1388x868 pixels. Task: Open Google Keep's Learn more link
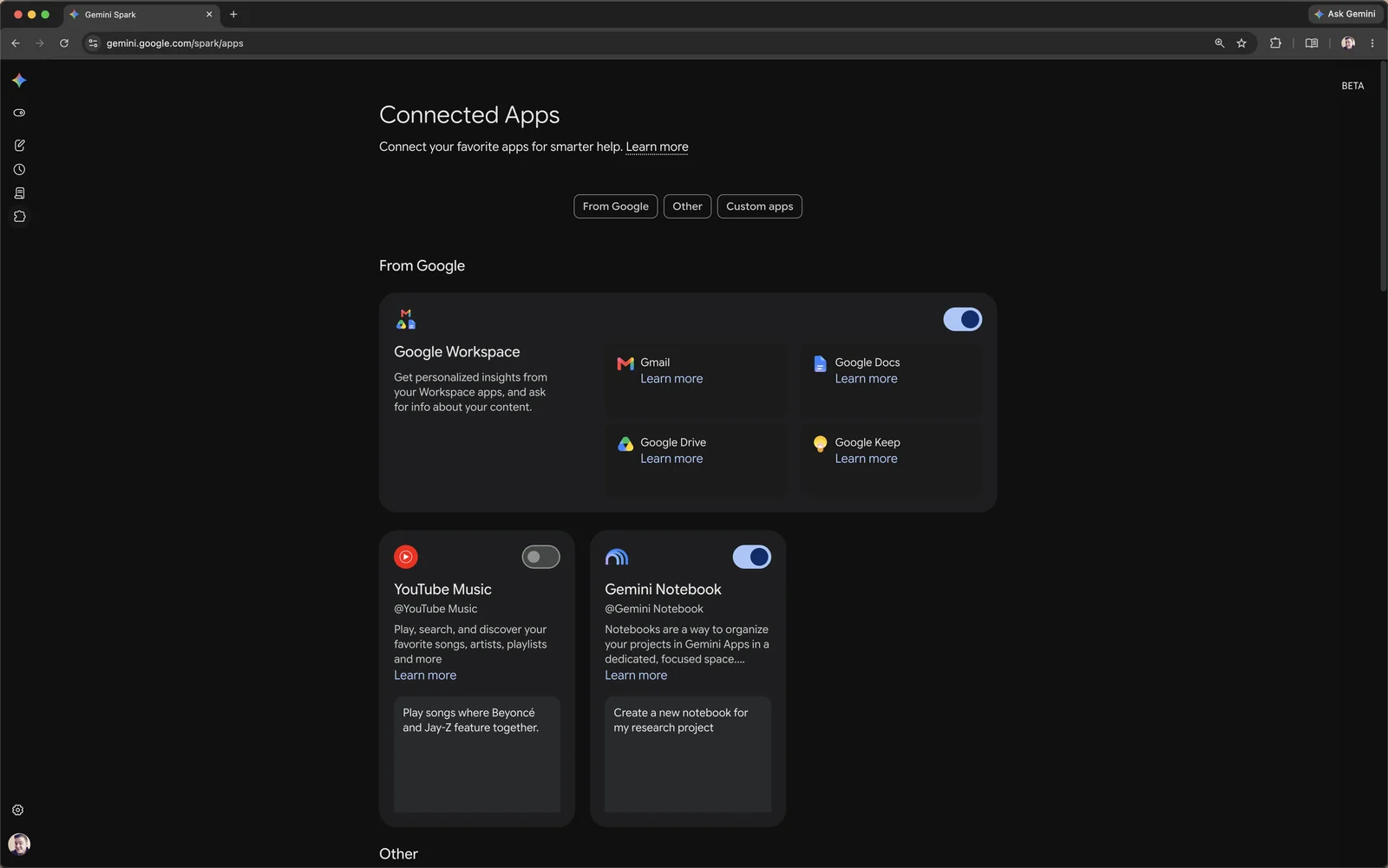click(x=866, y=459)
